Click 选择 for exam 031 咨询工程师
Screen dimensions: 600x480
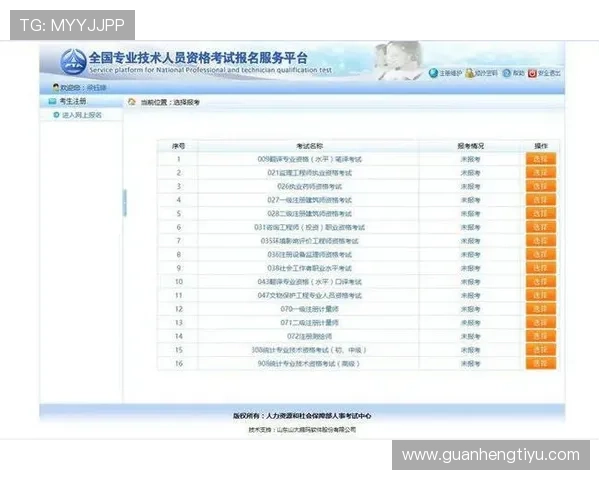tap(540, 227)
